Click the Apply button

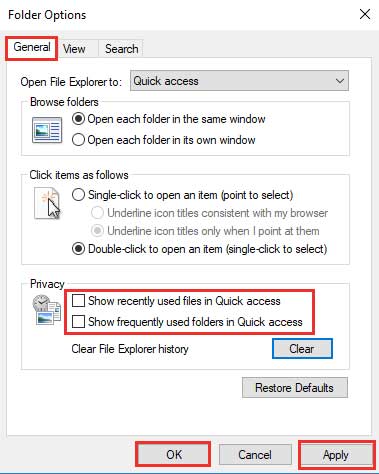coord(336,455)
